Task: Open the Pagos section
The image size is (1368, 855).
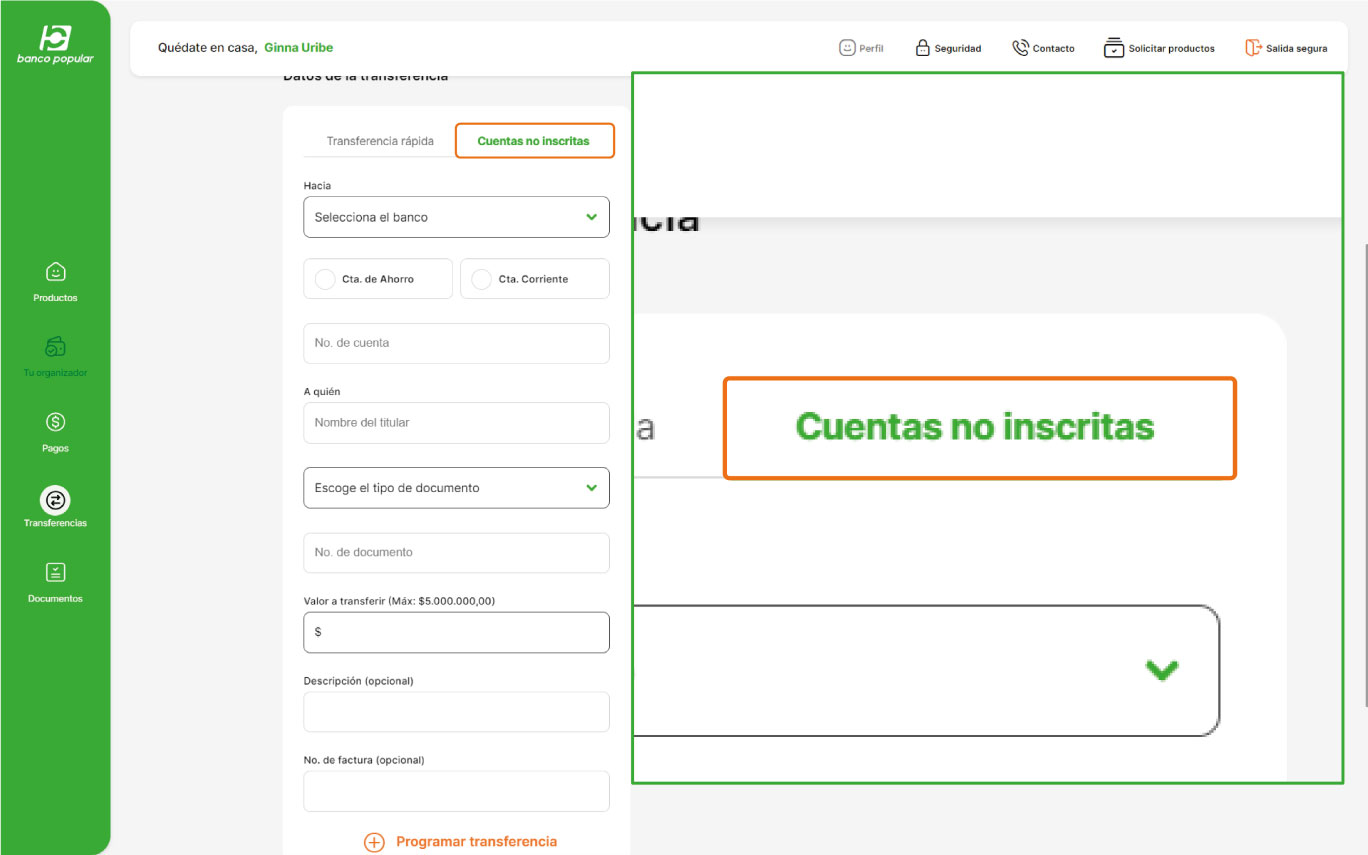Action: pyautogui.click(x=55, y=430)
